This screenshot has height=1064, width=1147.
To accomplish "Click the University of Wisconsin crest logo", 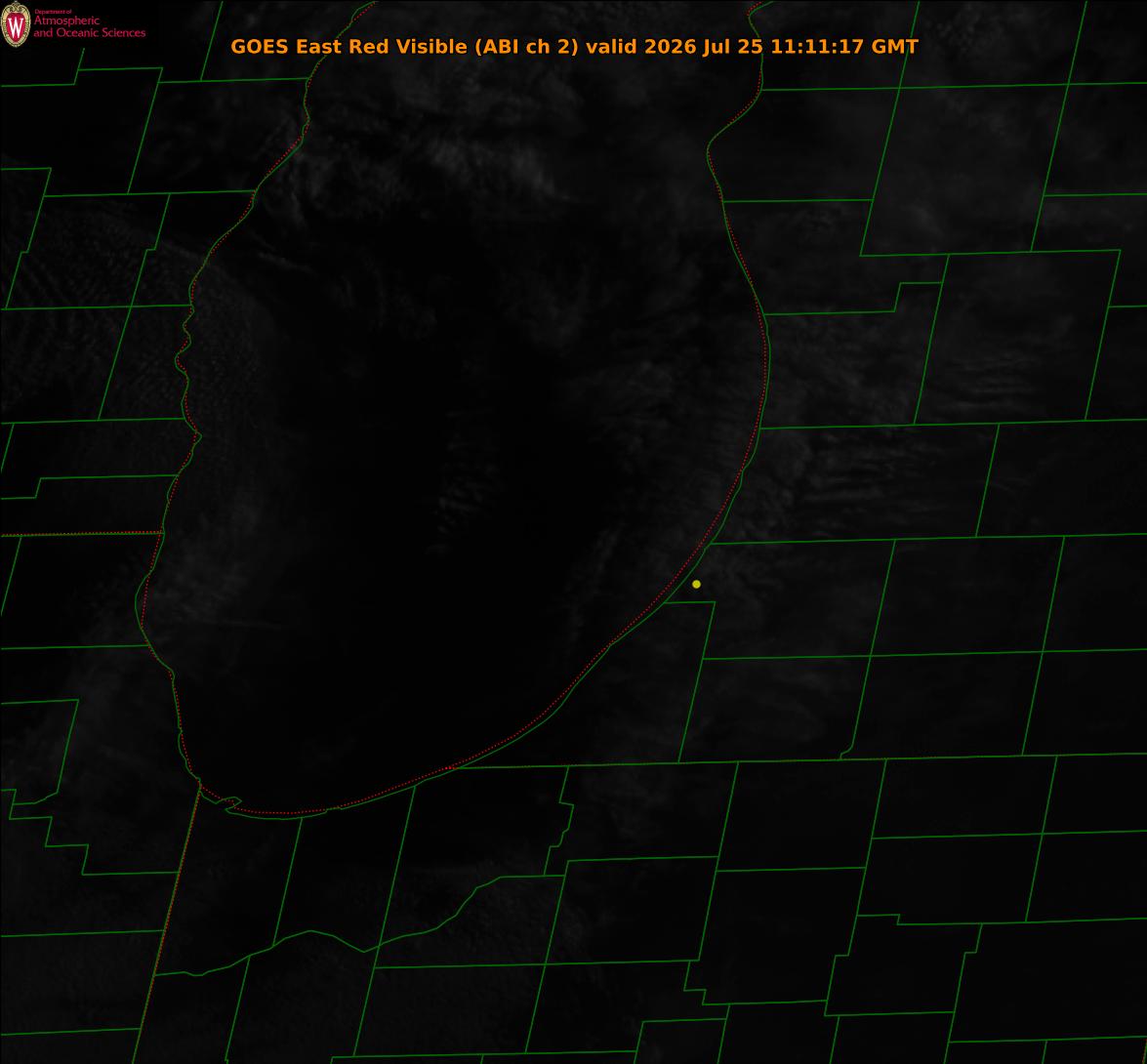I will (x=16, y=24).
